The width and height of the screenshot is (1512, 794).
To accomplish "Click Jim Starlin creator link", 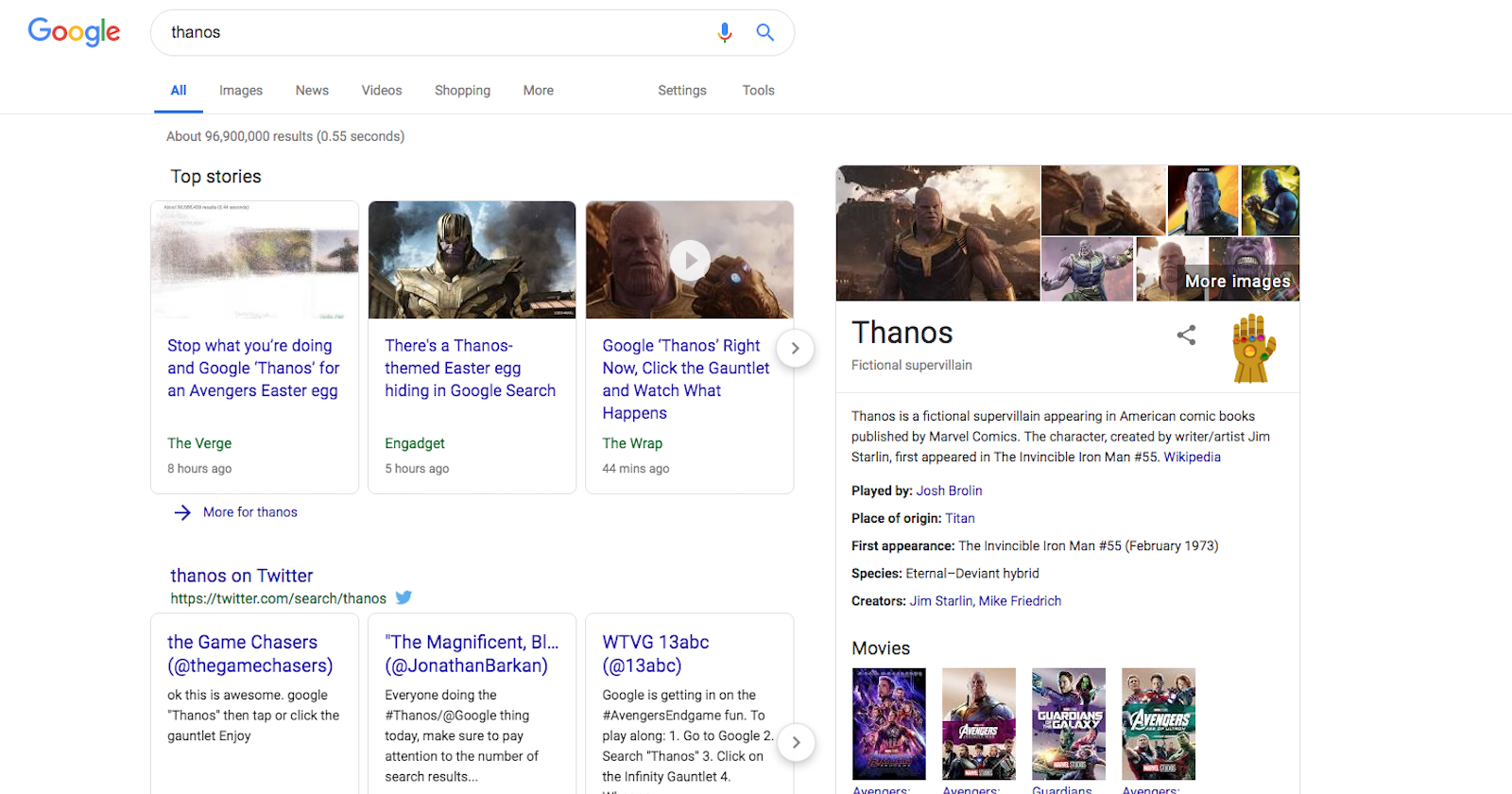I will coord(941,601).
